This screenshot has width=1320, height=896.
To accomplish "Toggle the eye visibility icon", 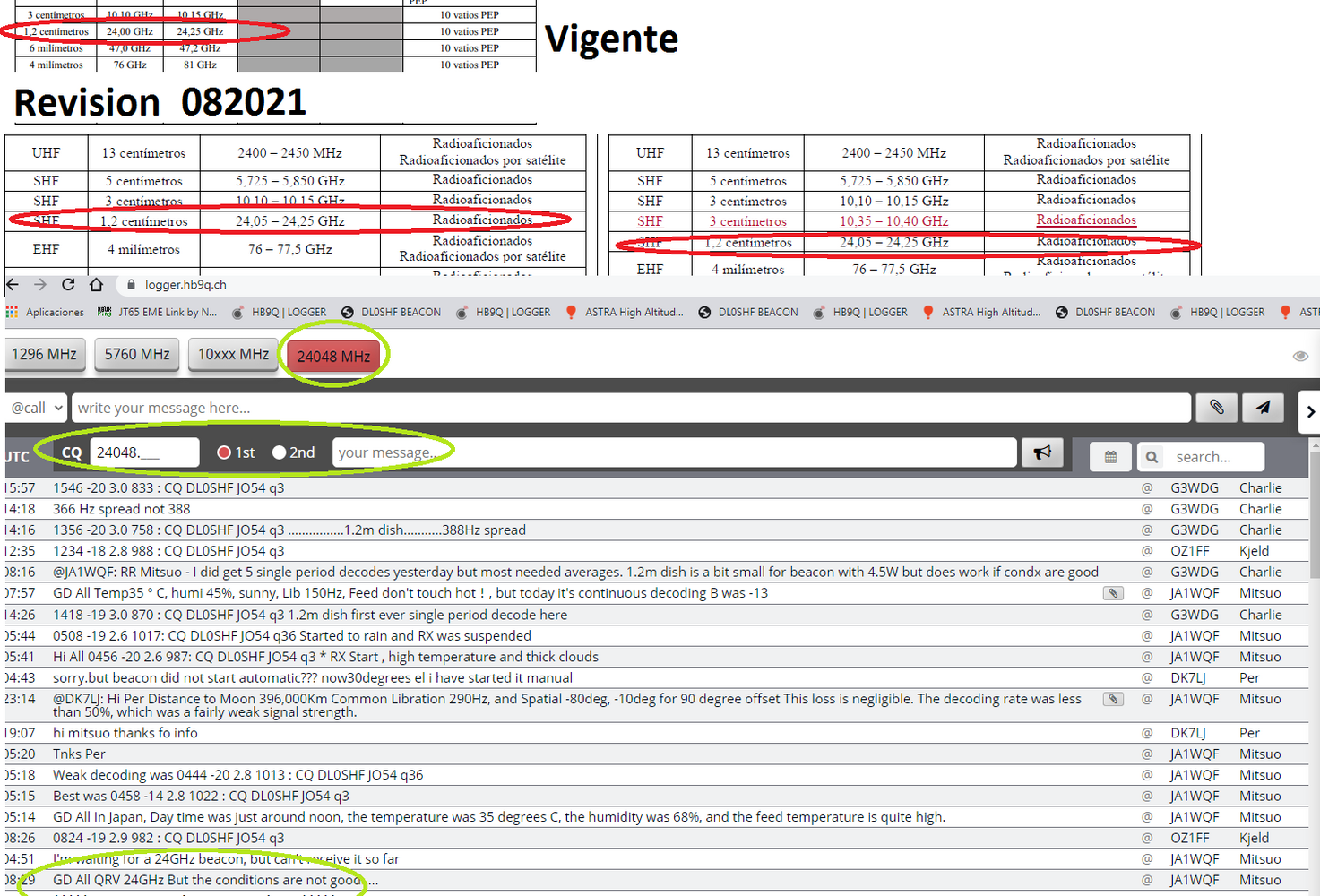I will (x=1300, y=356).
